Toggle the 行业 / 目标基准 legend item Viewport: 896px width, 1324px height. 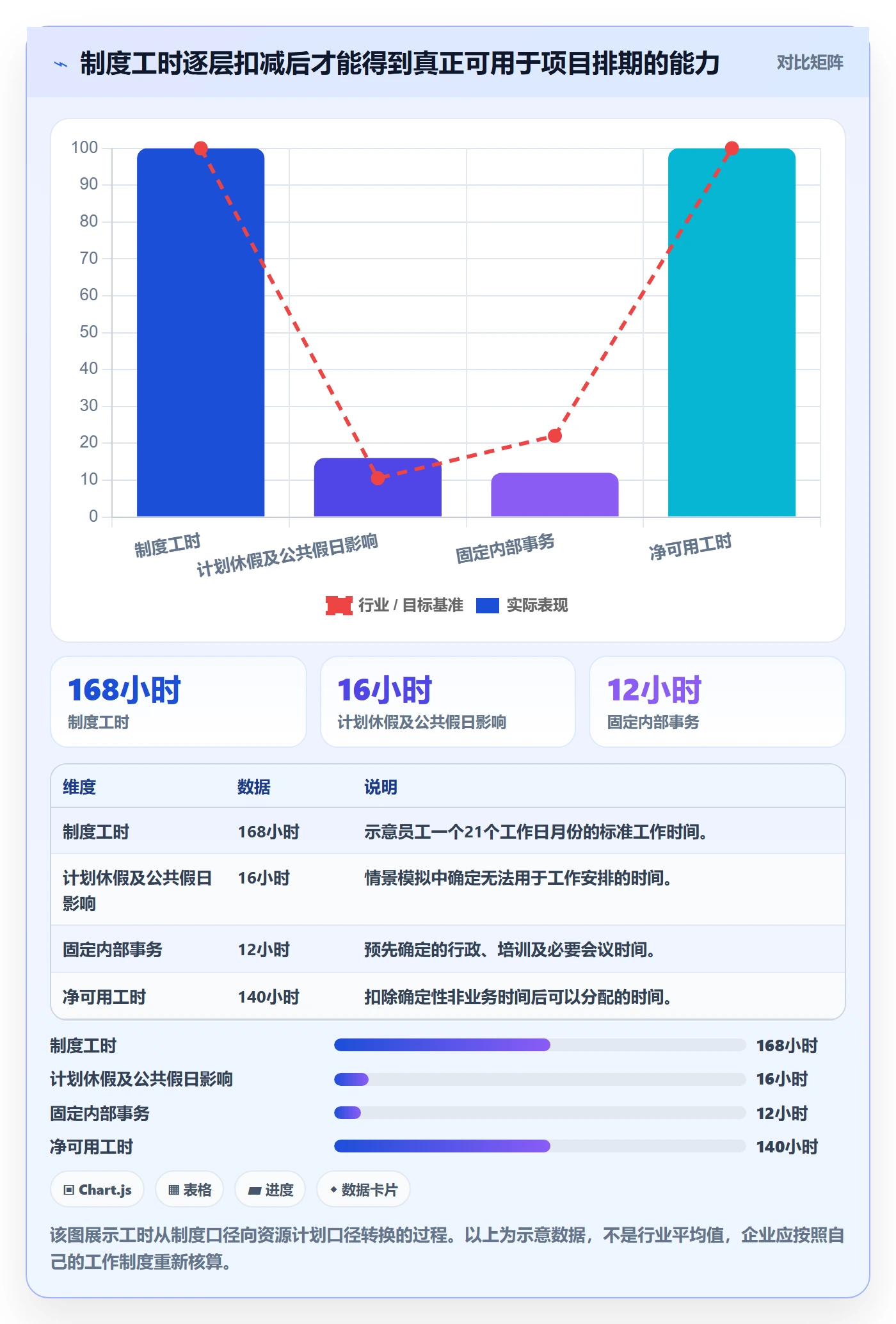point(394,605)
